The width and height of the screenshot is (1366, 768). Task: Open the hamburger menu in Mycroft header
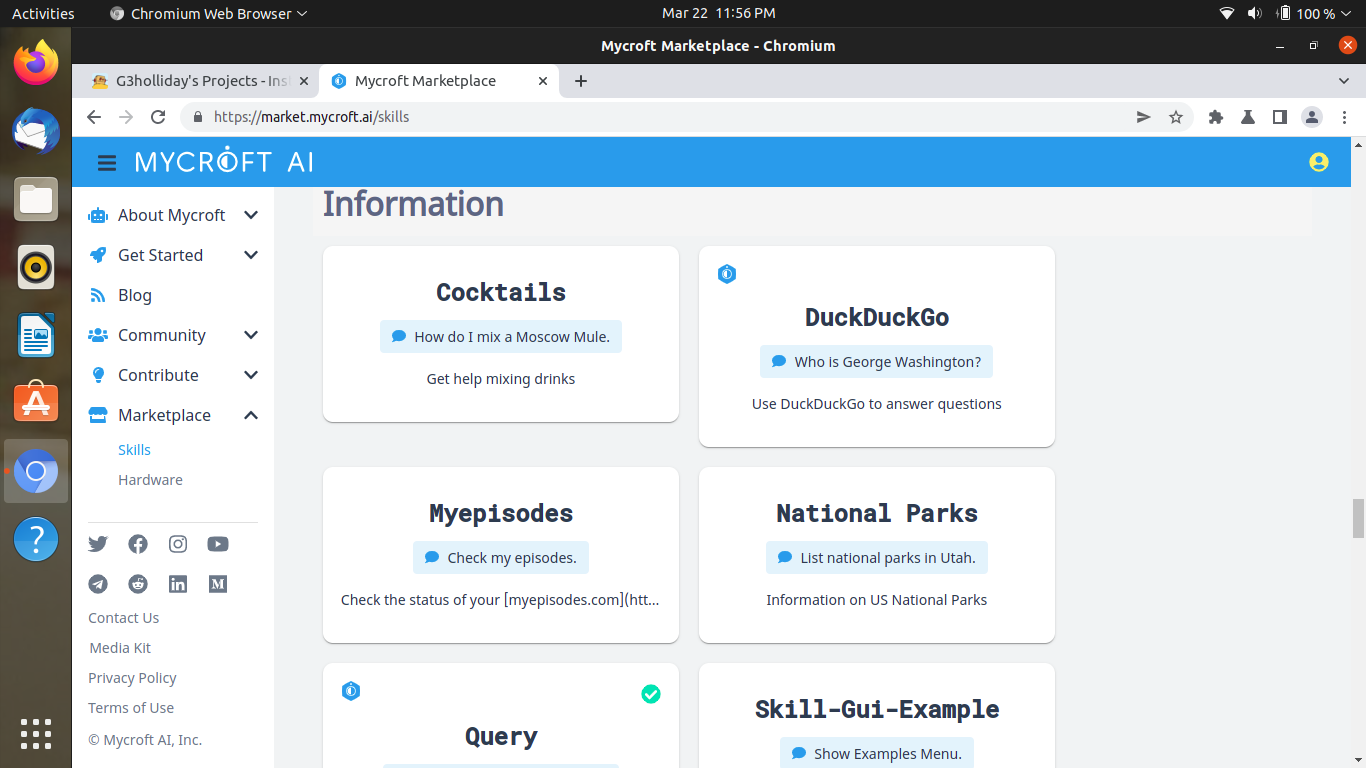click(x=107, y=162)
